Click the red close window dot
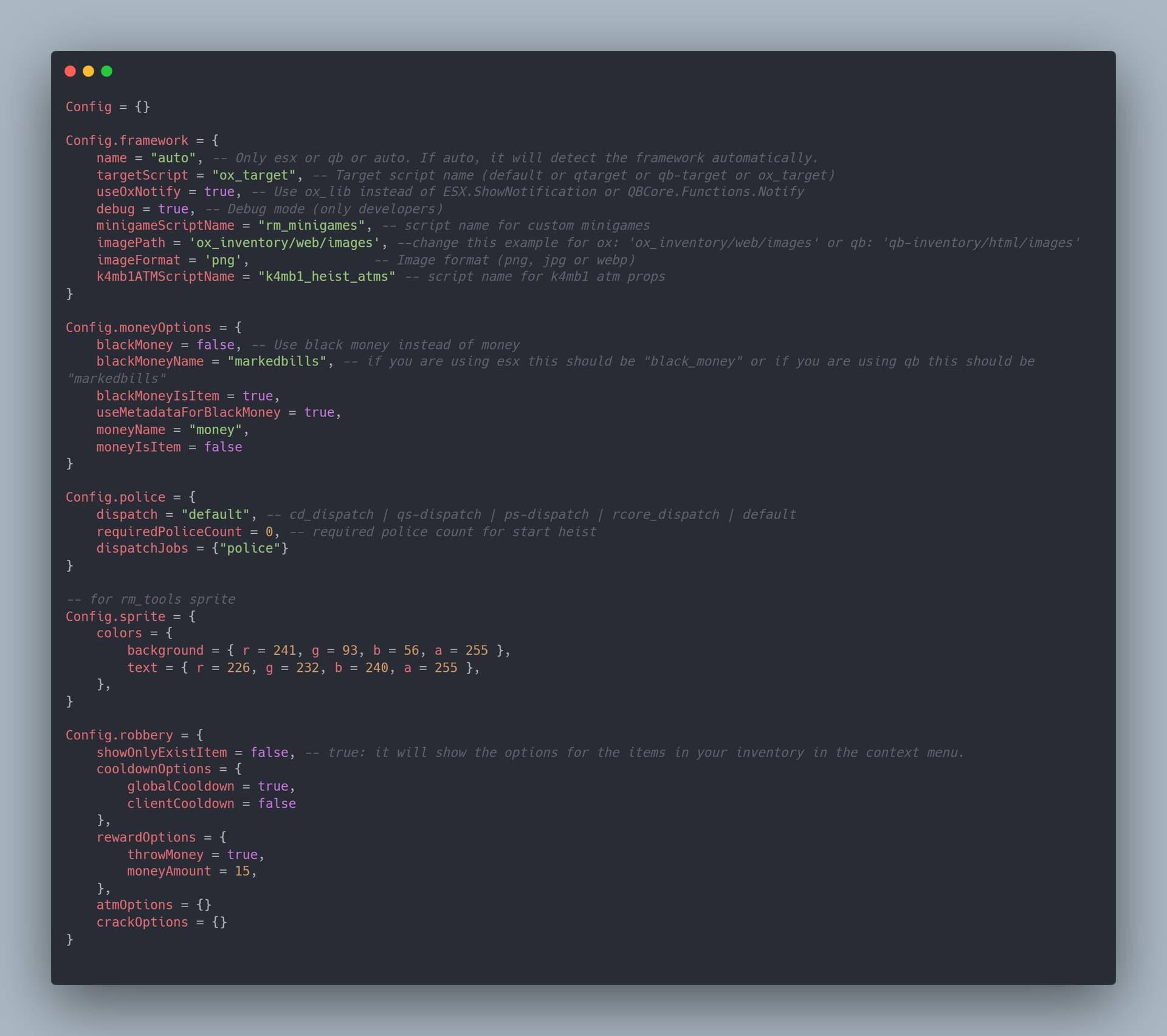 point(70,71)
